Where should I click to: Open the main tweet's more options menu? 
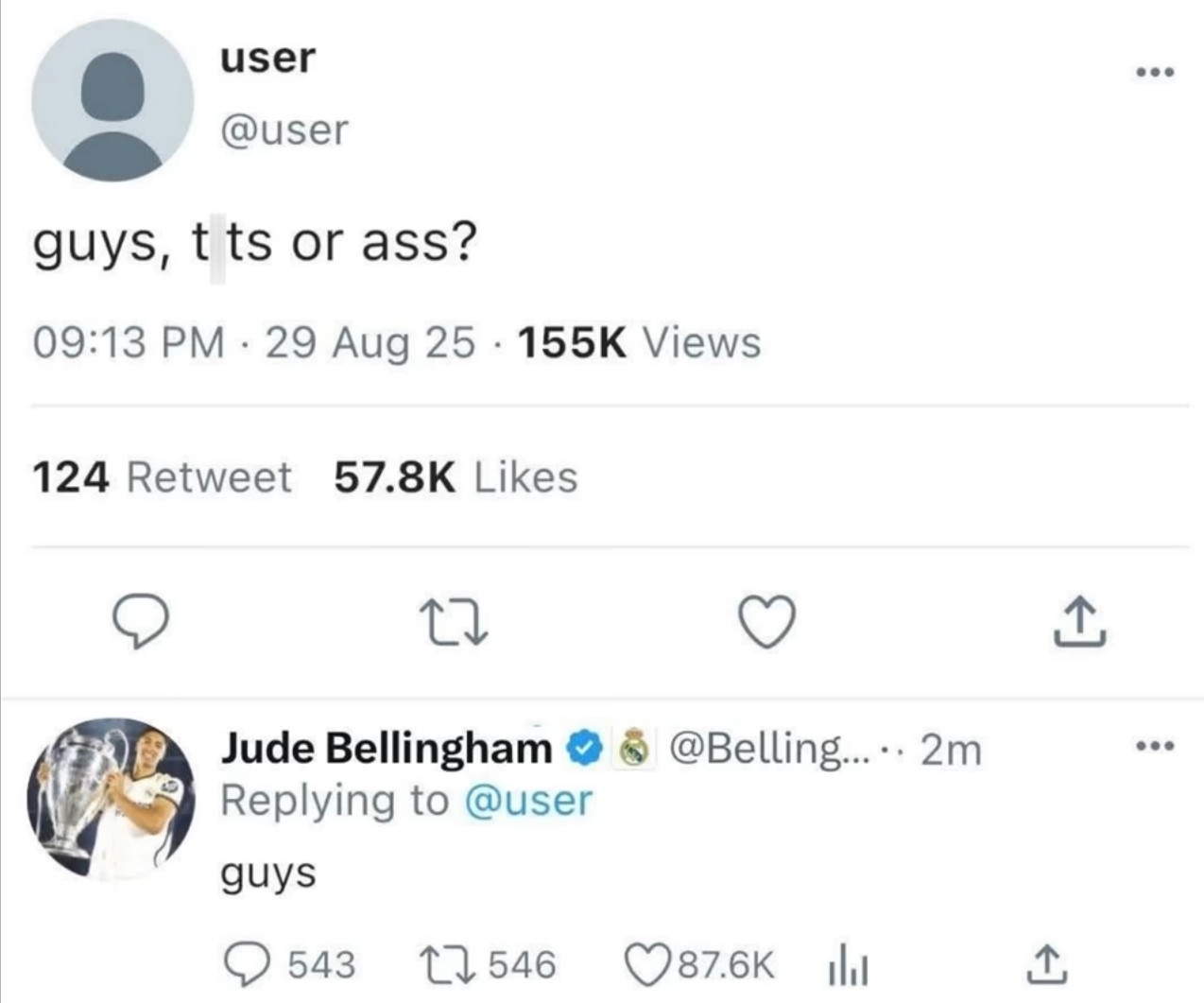click(x=1155, y=72)
